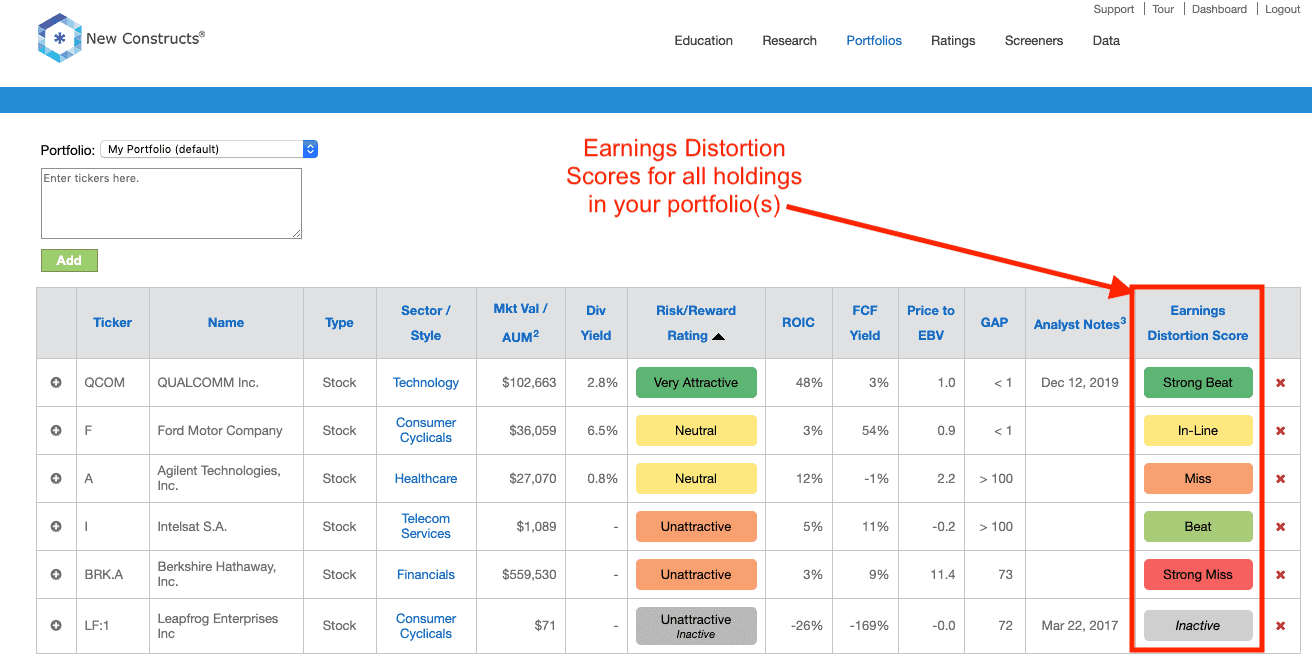
Task: Remove Ford with red X icon
Action: point(1281,431)
